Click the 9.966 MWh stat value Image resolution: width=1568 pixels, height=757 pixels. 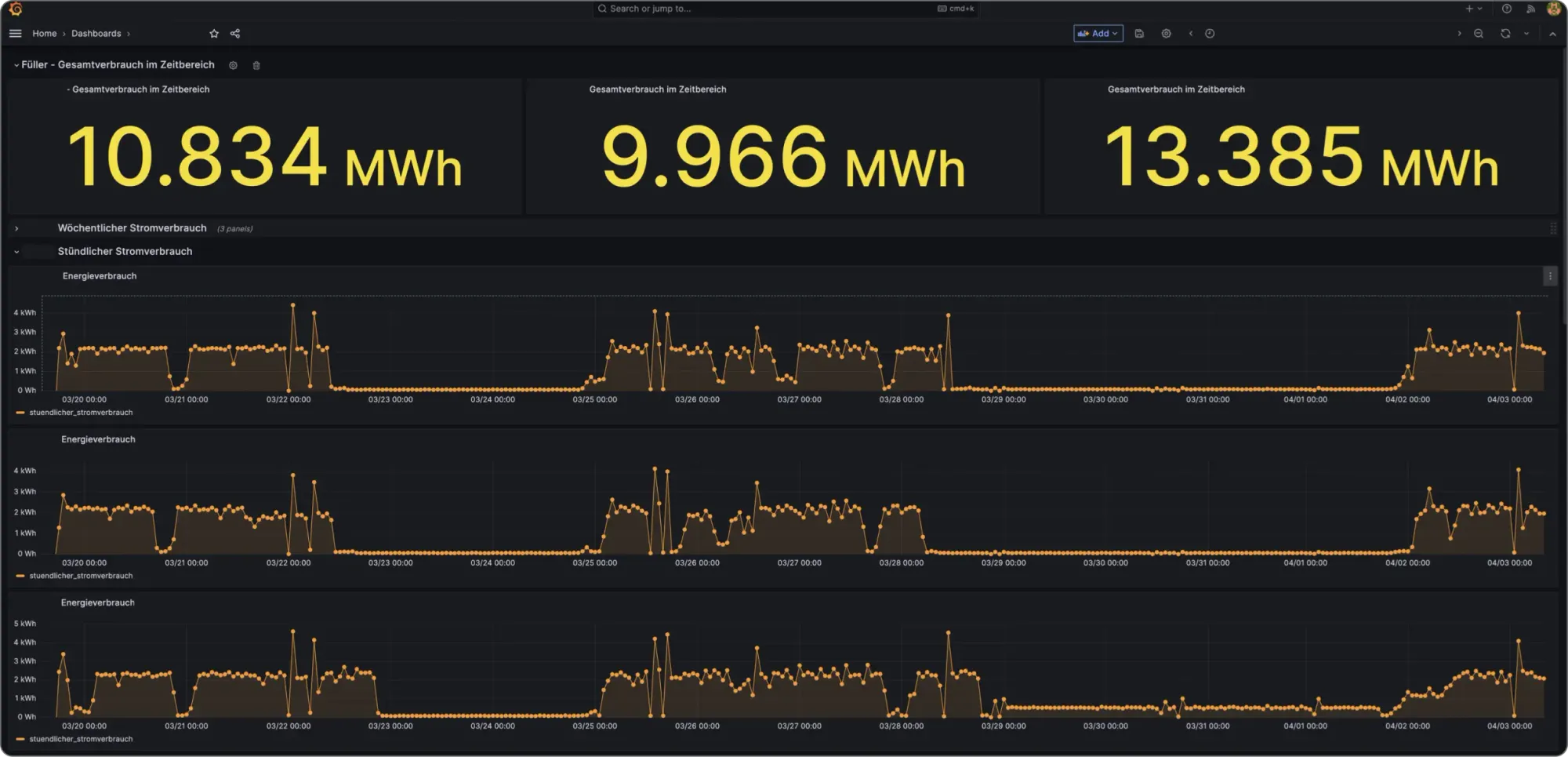(x=783, y=157)
